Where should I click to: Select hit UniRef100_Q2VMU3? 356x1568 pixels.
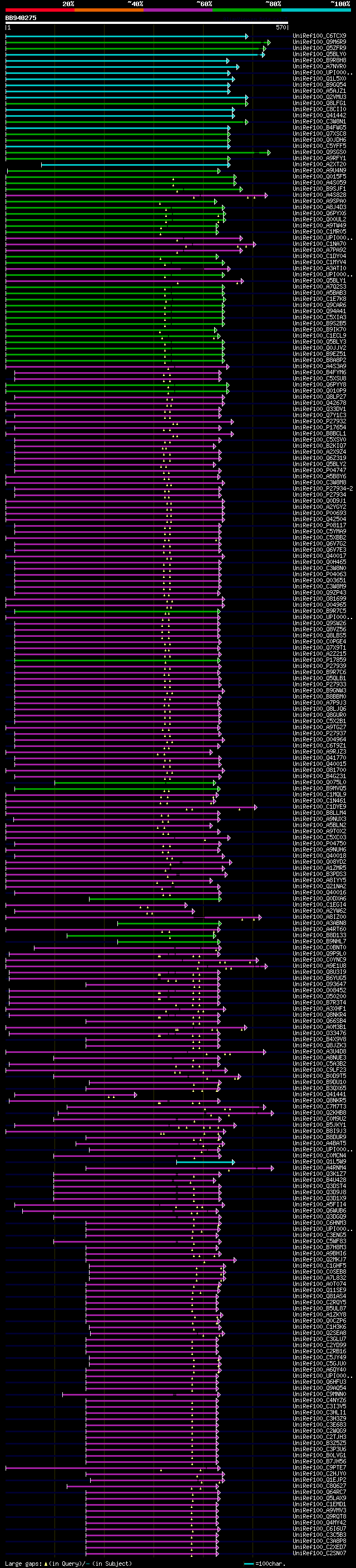click(x=319, y=97)
